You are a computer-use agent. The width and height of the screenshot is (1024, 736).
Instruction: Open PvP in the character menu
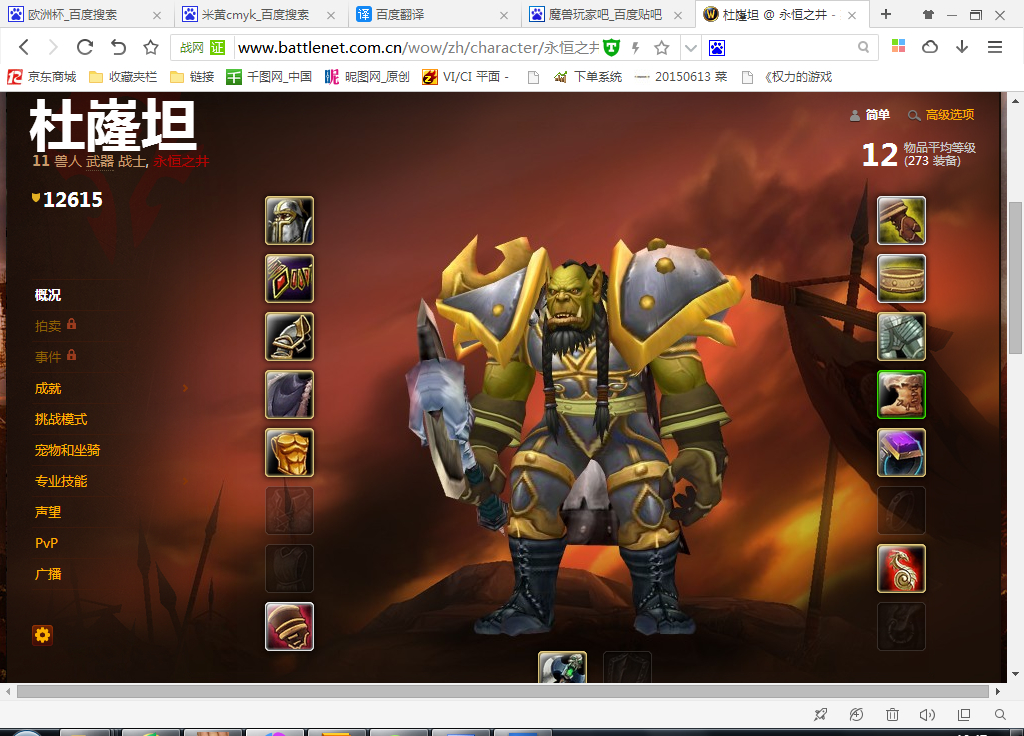[x=46, y=543]
